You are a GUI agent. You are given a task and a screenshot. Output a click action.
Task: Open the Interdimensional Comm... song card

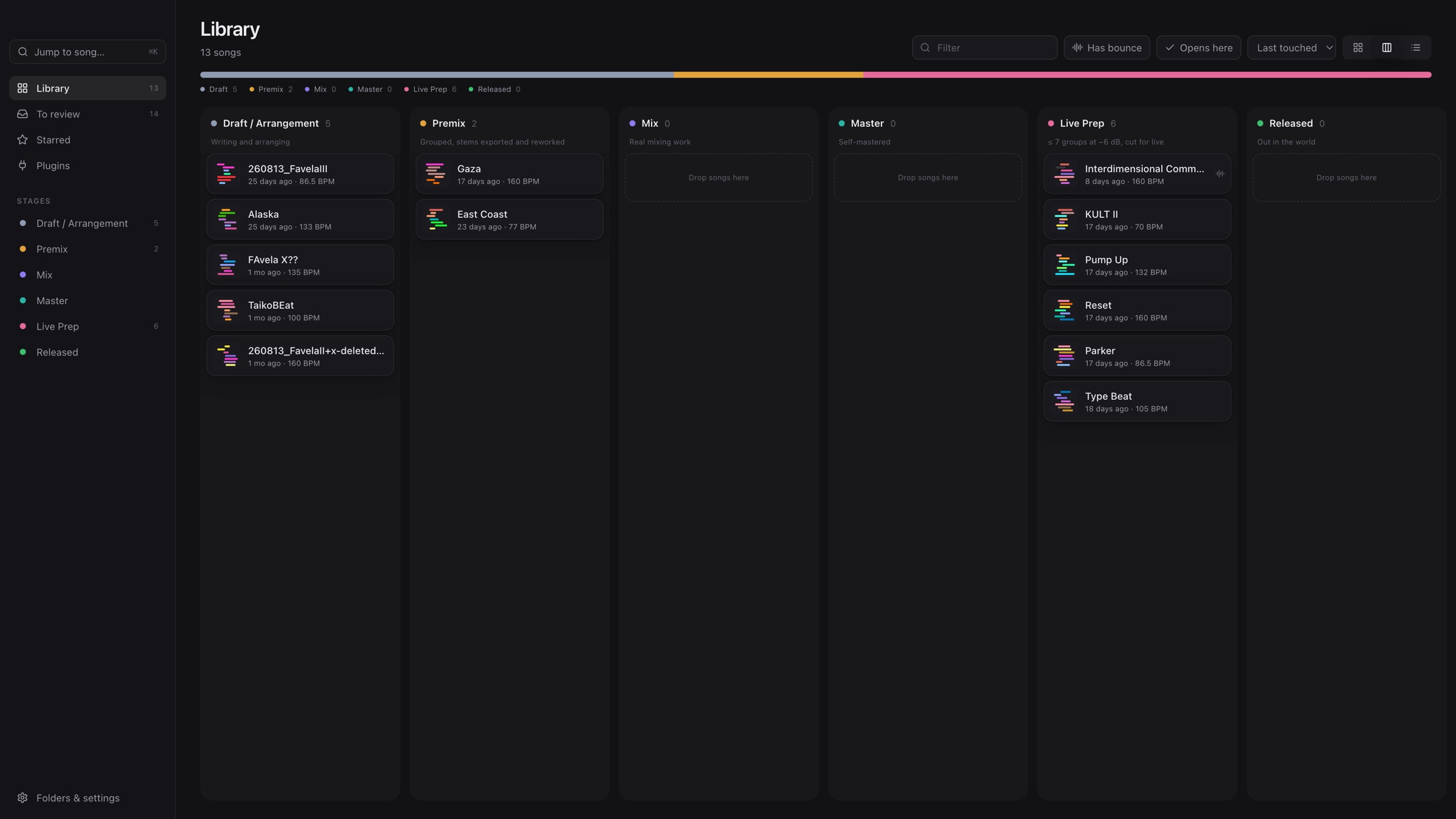click(x=1137, y=174)
